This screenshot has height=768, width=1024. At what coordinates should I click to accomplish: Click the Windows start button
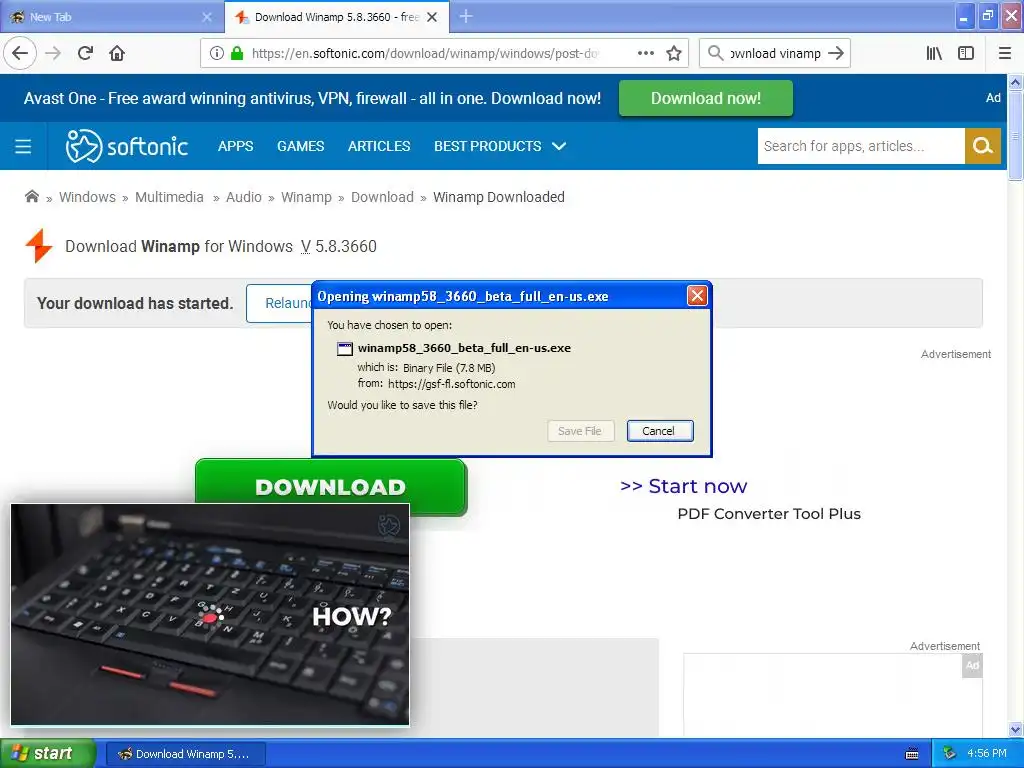click(x=47, y=754)
